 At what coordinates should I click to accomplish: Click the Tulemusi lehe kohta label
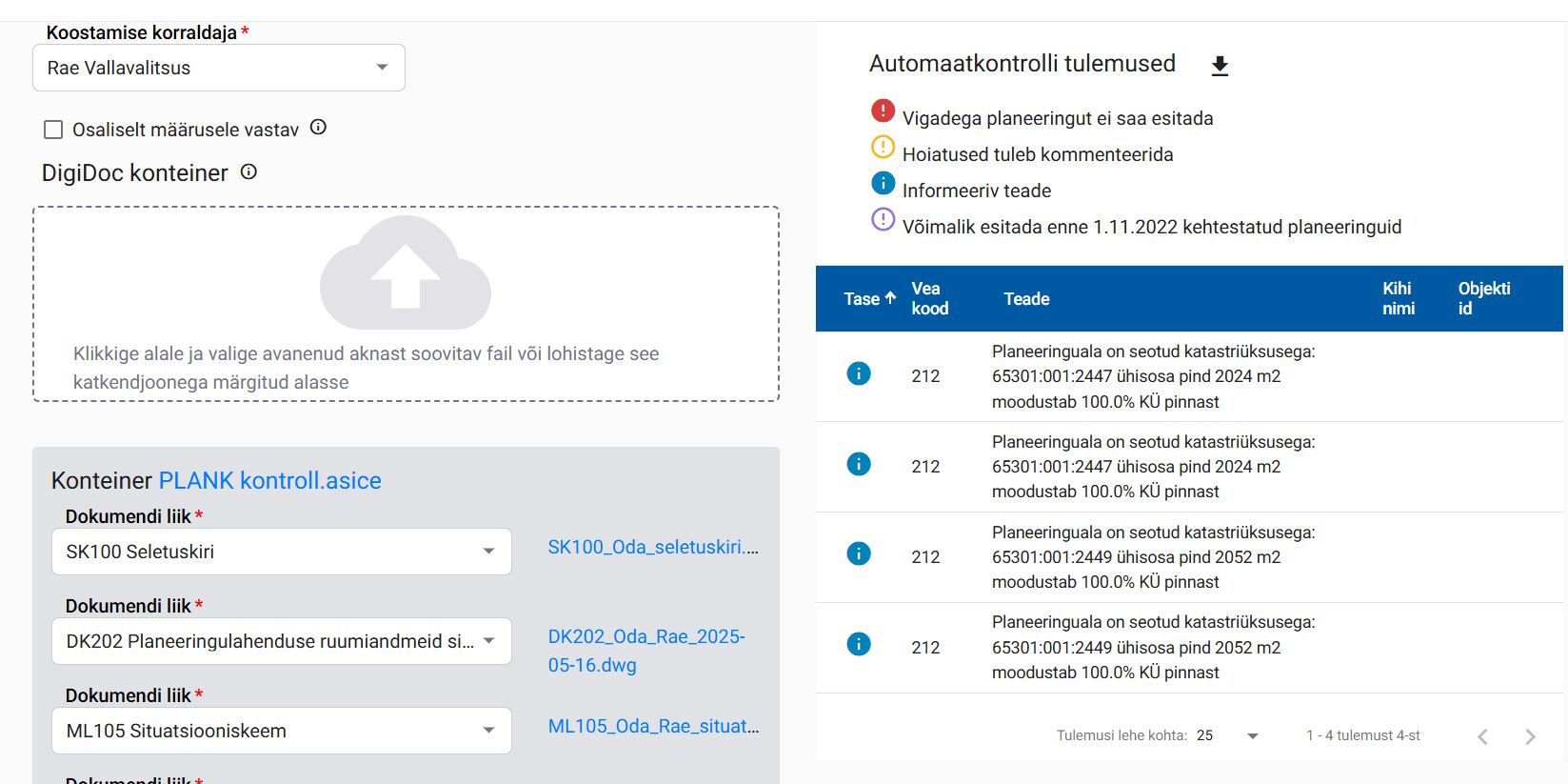(1121, 735)
